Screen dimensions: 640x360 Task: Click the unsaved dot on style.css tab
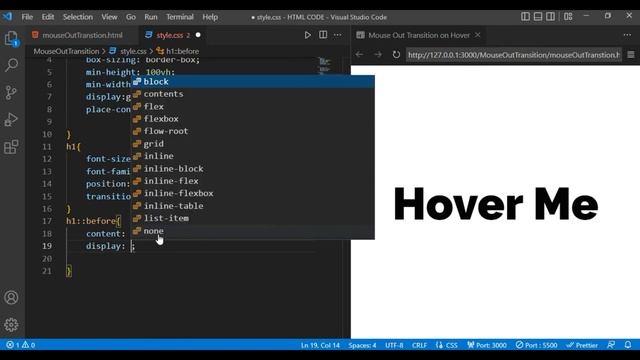pos(198,35)
